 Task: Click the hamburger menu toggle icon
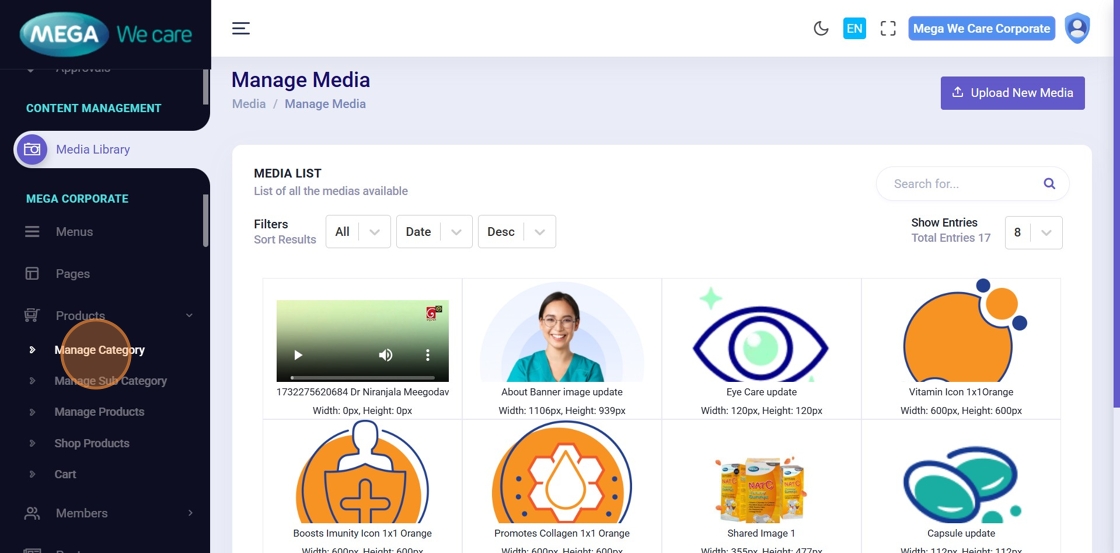[x=241, y=28]
